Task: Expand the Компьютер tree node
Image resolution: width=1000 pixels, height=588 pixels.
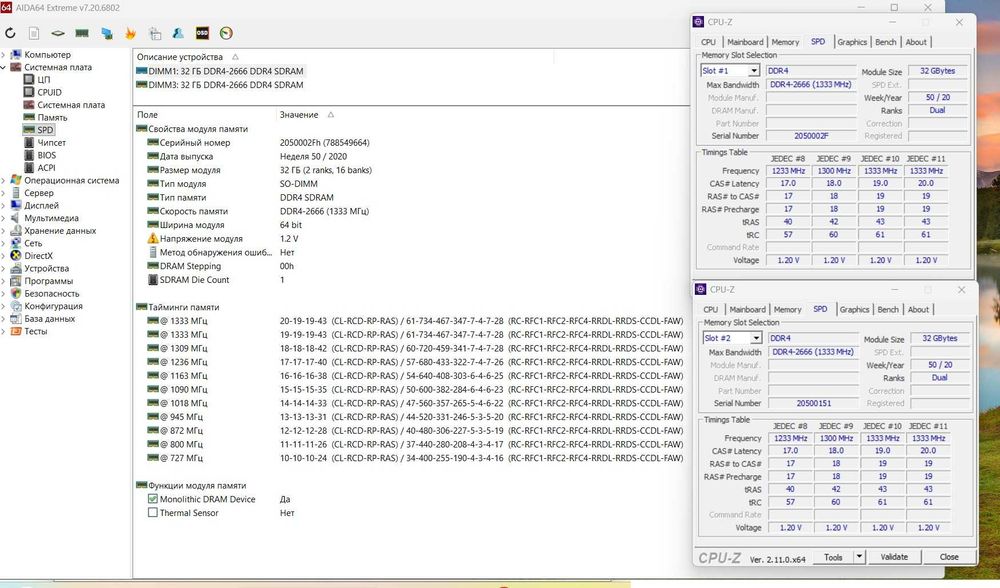Action: (x=3, y=55)
